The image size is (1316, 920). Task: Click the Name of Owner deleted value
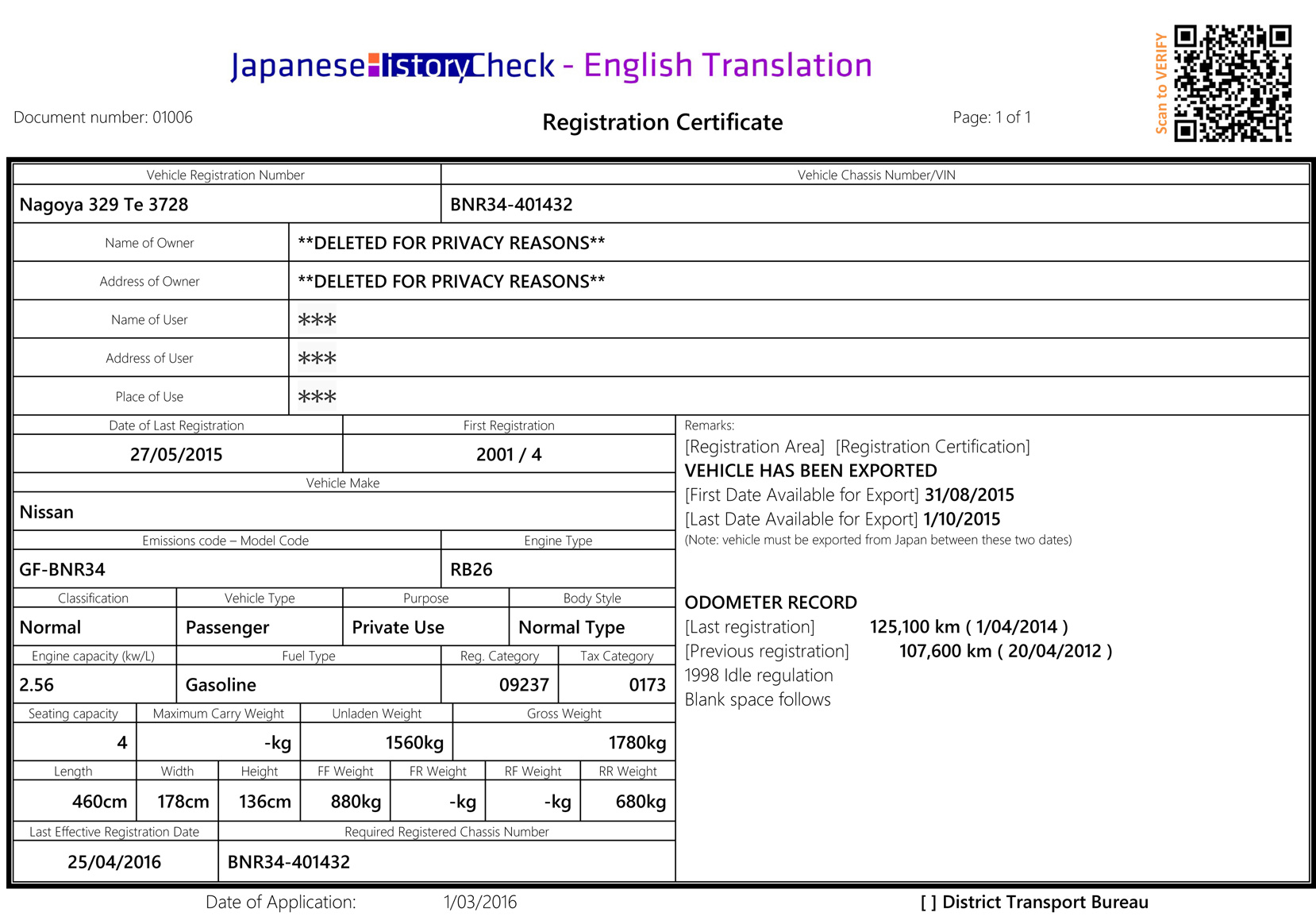point(451,243)
